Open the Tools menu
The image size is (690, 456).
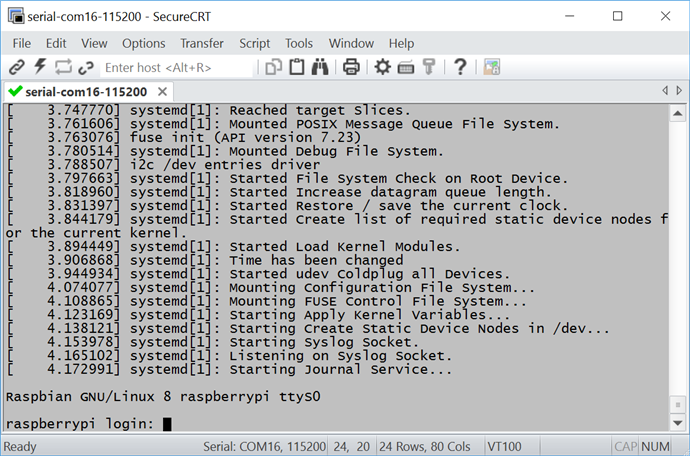point(299,44)
